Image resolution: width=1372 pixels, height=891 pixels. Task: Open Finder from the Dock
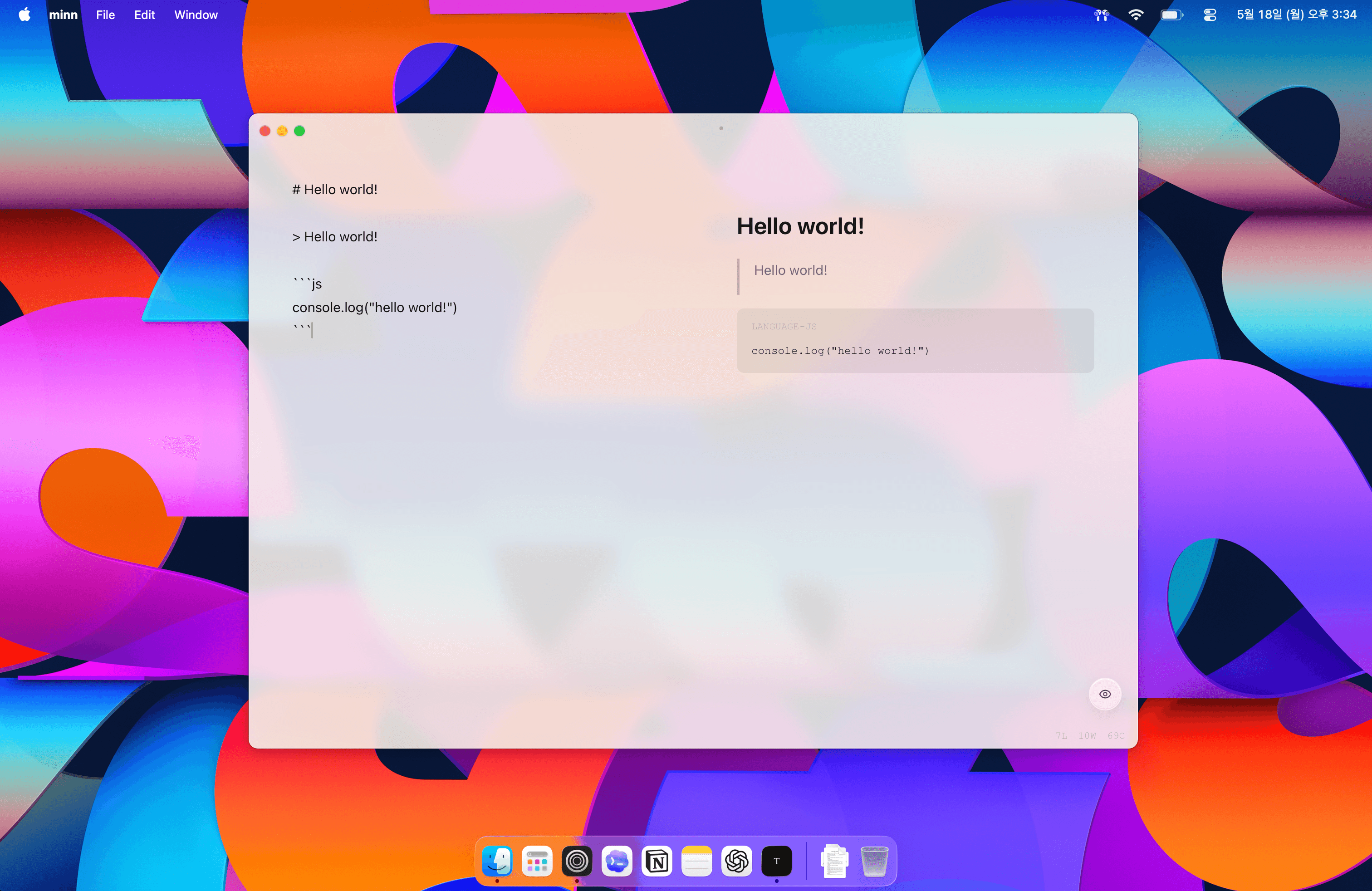point(497,861)
